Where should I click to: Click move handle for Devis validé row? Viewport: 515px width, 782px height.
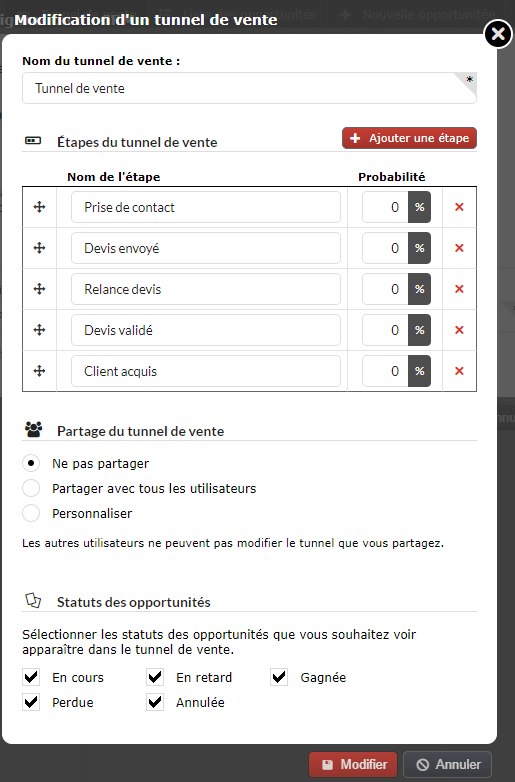39,330
